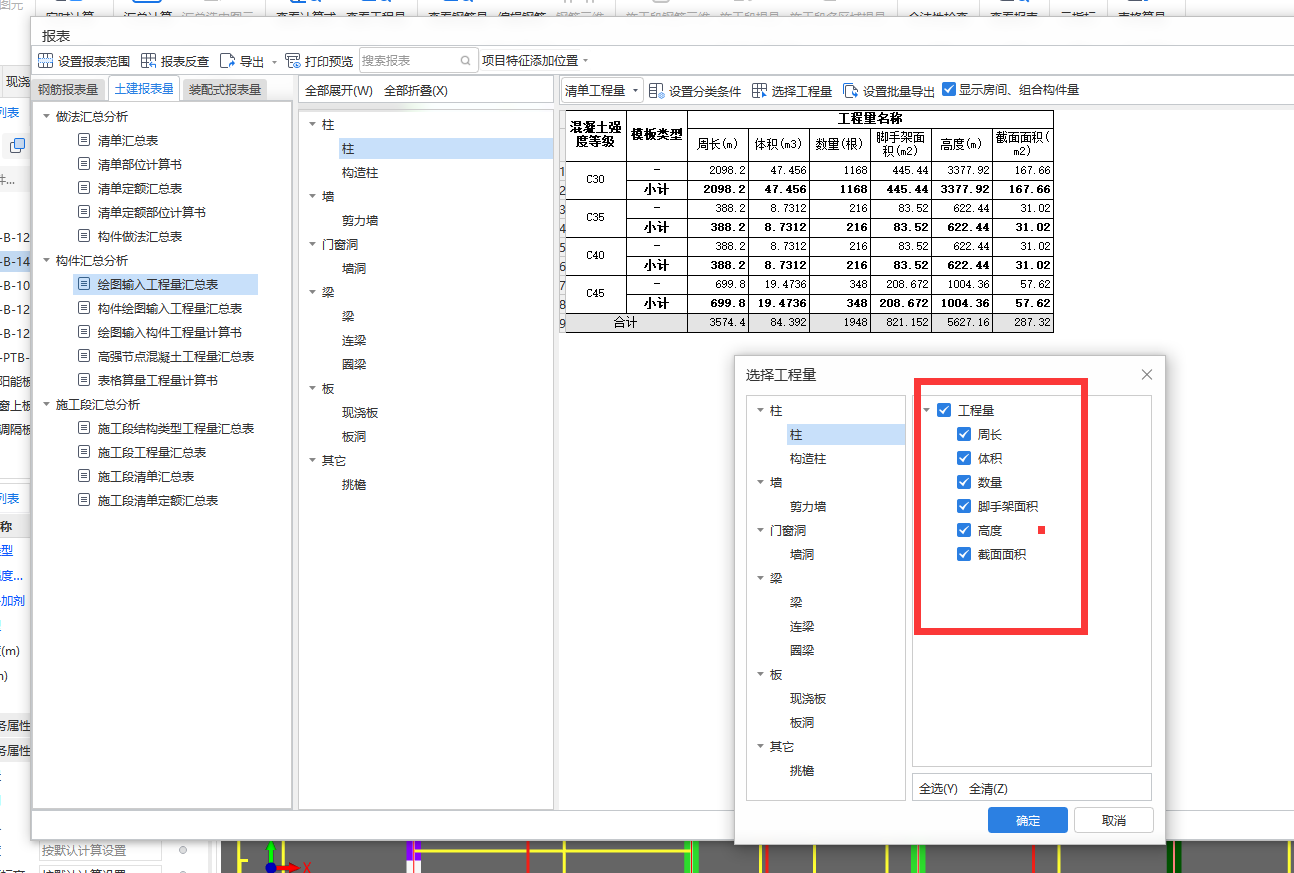The width and height of the screenshot is (1294, 873).
Task: Open 项目特征添加位置 dropdown
Action: coord(585,61)
